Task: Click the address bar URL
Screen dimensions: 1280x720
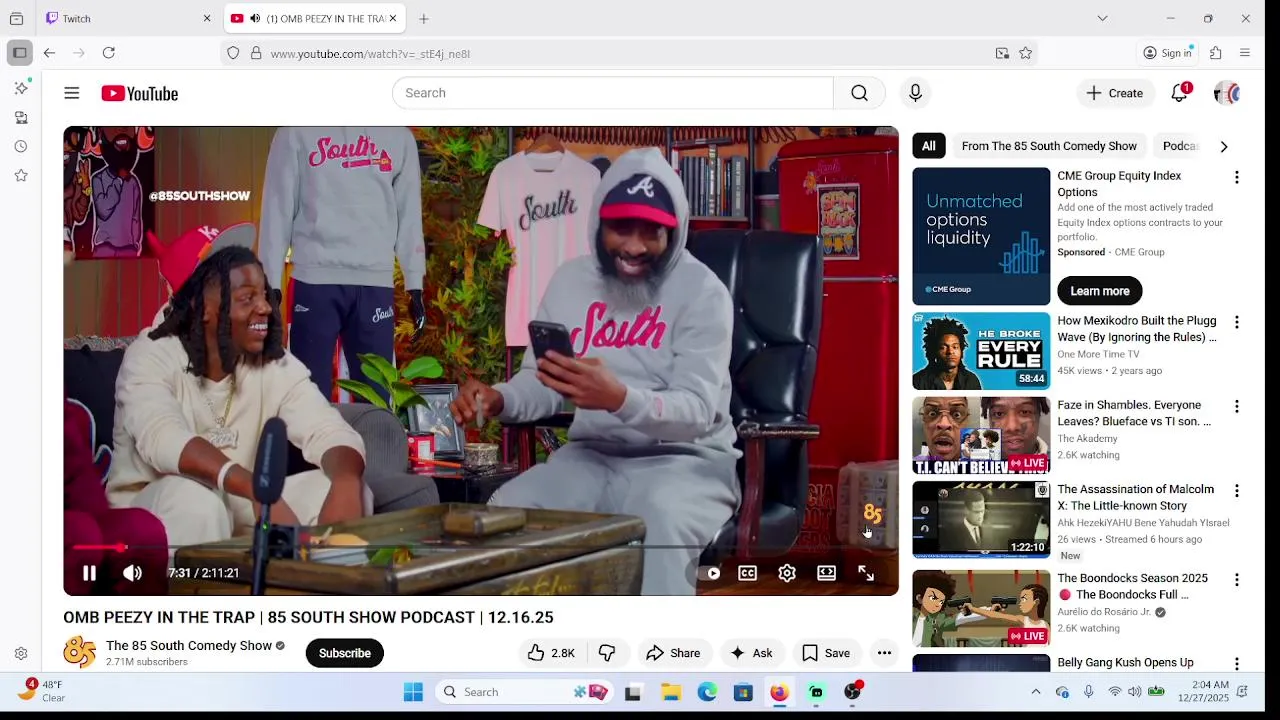Action: click(x=370, y=54)
